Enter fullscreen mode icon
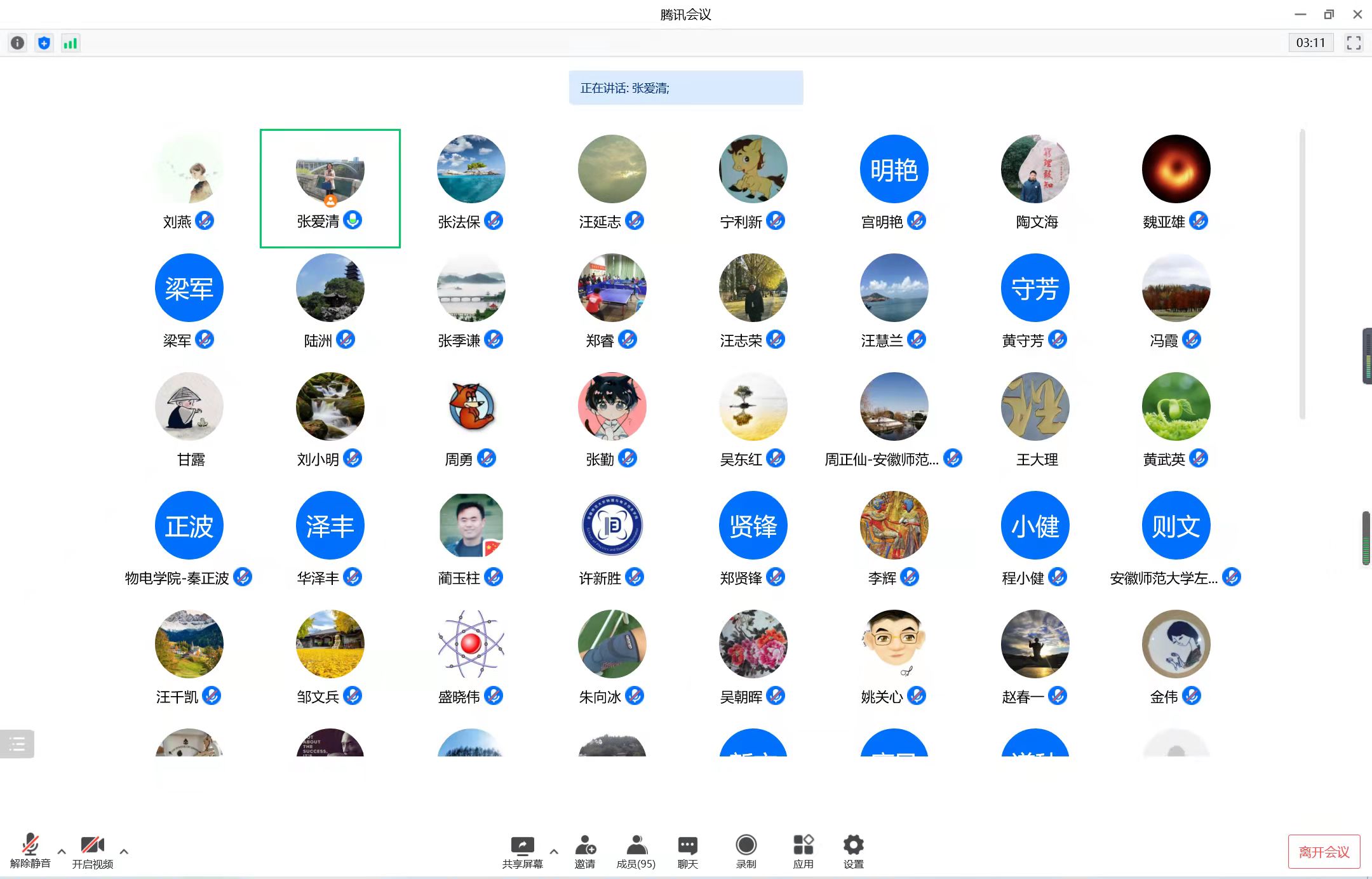The width and height of the screenshot is (1372, 879). [x=1354, y=43]
